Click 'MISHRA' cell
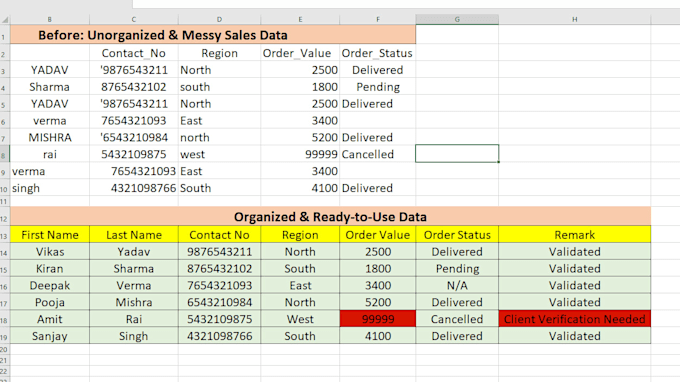Screen dimensions: 680x382 click(x=50, y=137)
